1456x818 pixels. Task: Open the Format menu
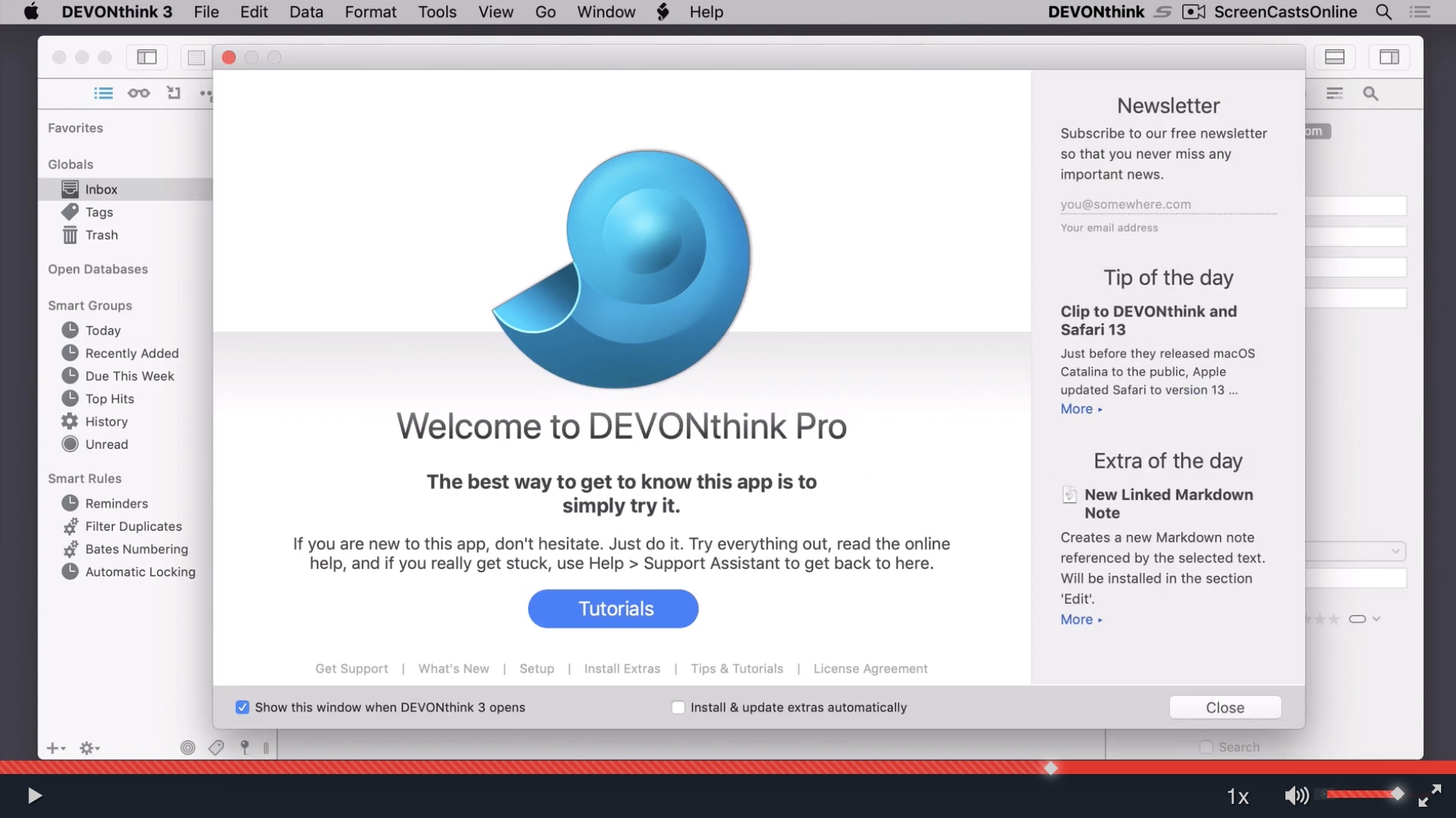tap(370, 12)
